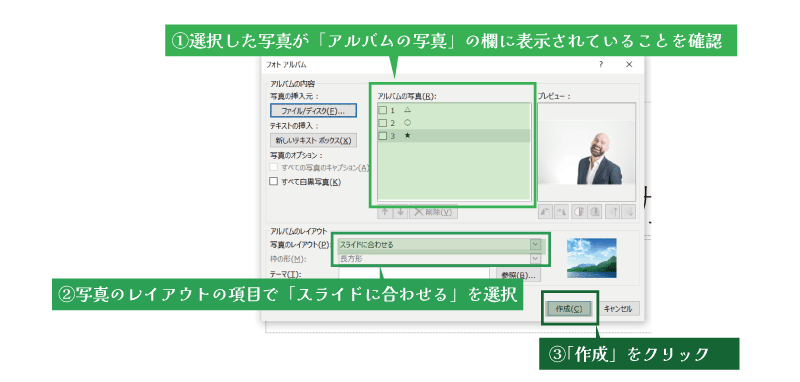Decrease contrast of preview photo
This screenshot has height=382, width=800.
pyautogui.click(x=595, y=212)
